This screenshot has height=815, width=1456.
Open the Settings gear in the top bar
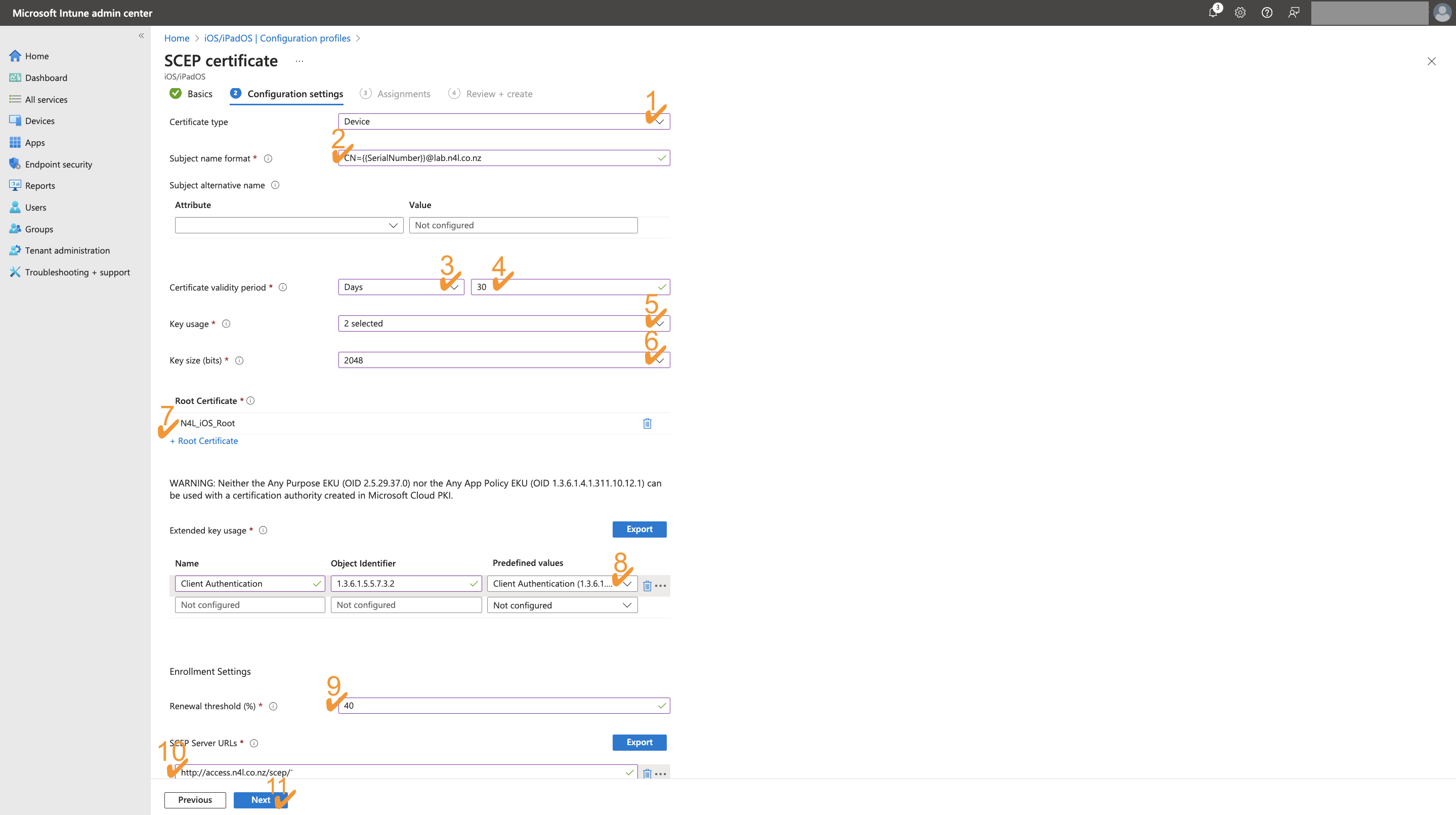(x=1239, y=13)
